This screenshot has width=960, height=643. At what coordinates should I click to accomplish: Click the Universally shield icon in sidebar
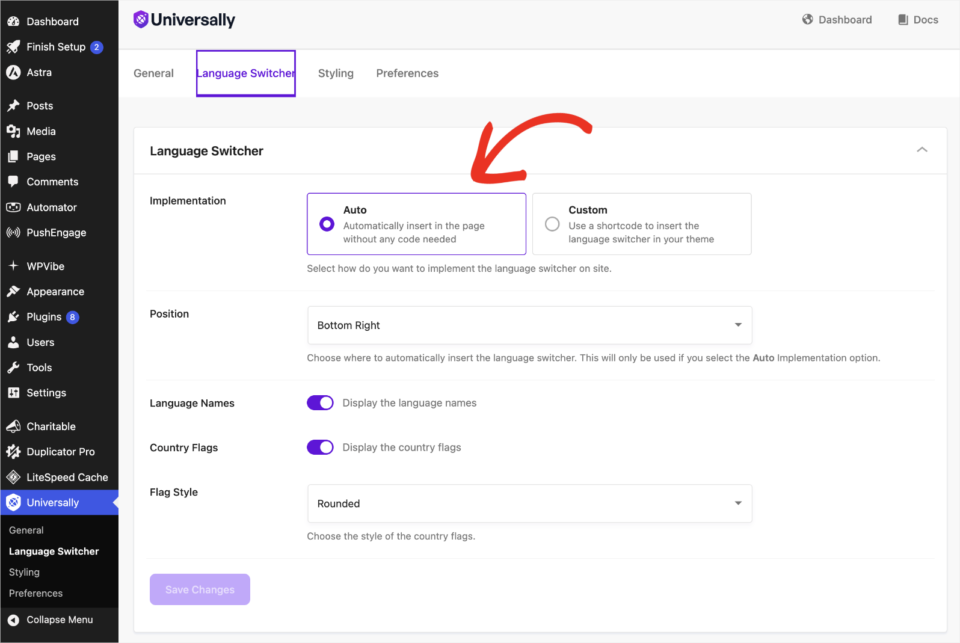coord(13,502)
